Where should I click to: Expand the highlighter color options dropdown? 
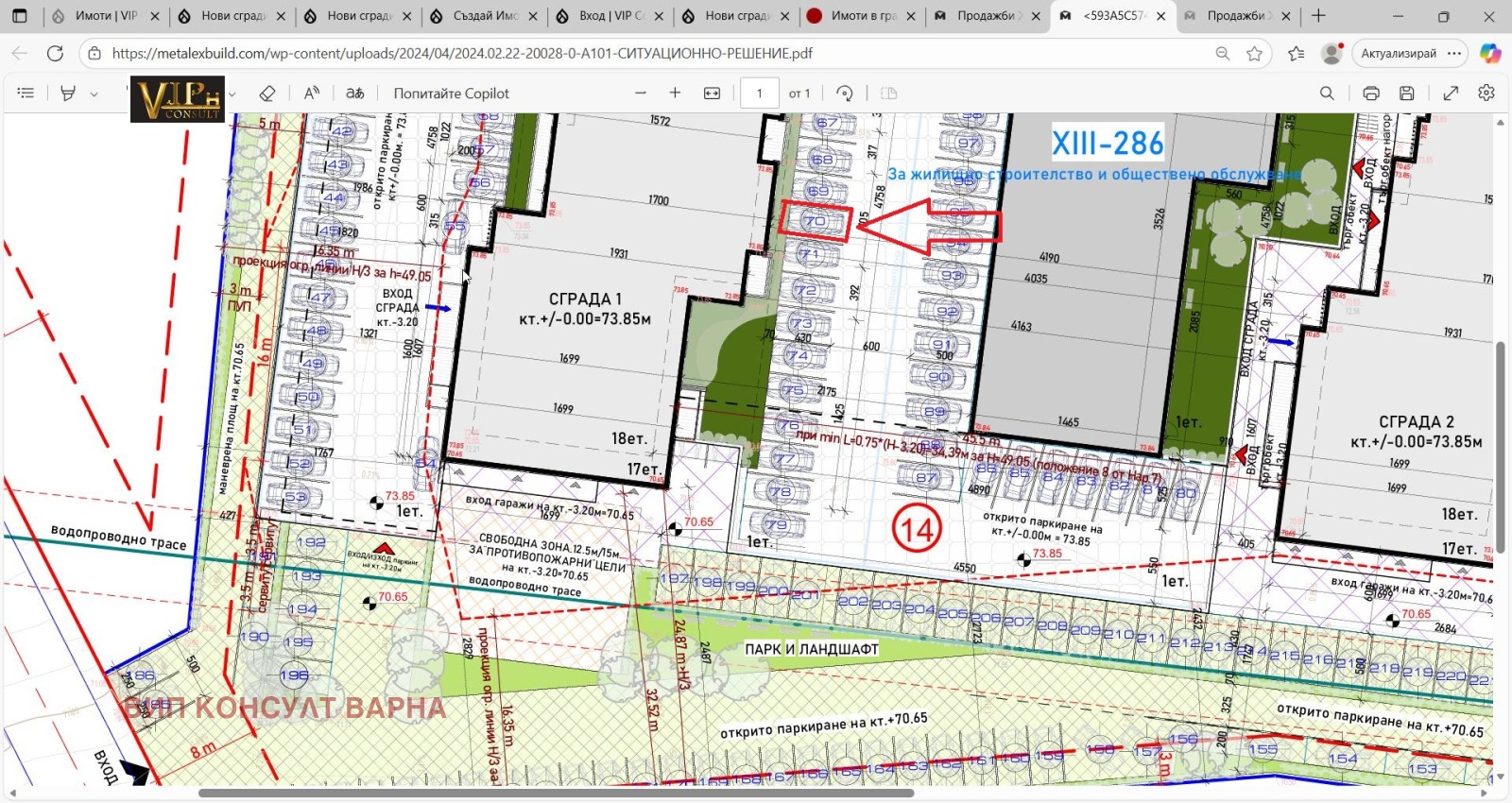[x=94, y=93]
